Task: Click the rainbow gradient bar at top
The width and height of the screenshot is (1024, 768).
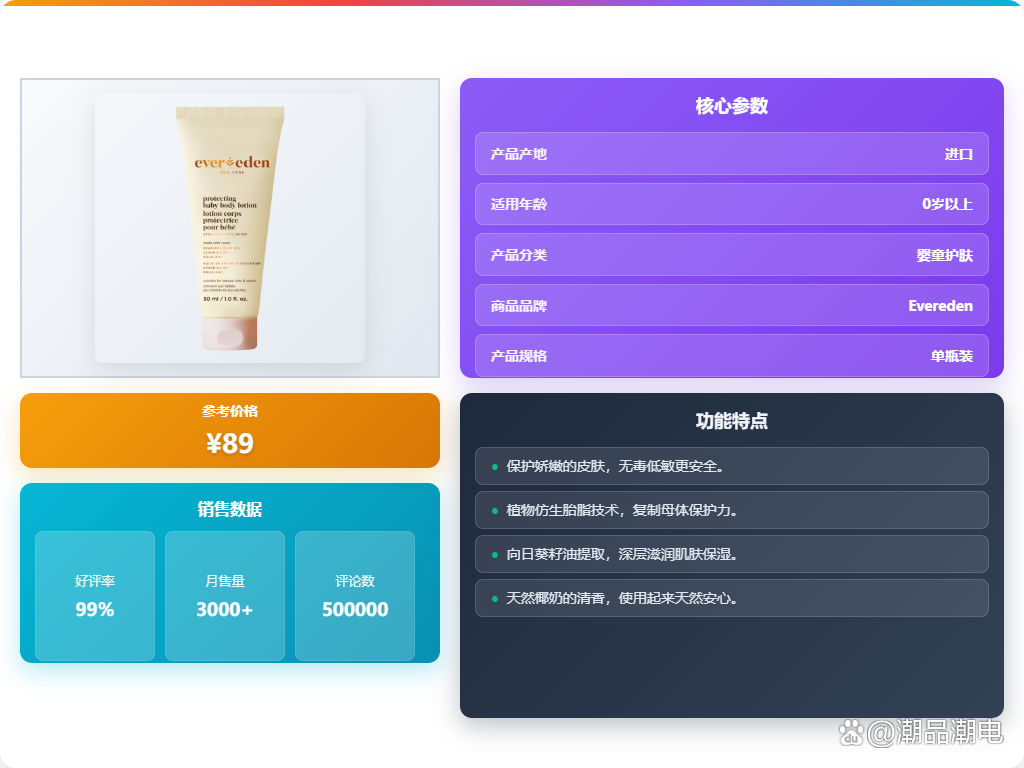Action: pos(512,3)
